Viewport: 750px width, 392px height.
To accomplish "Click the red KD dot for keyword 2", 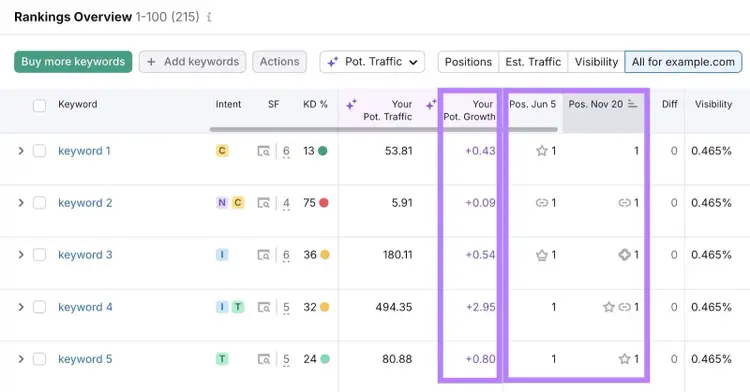I will (x=324, y=203).
